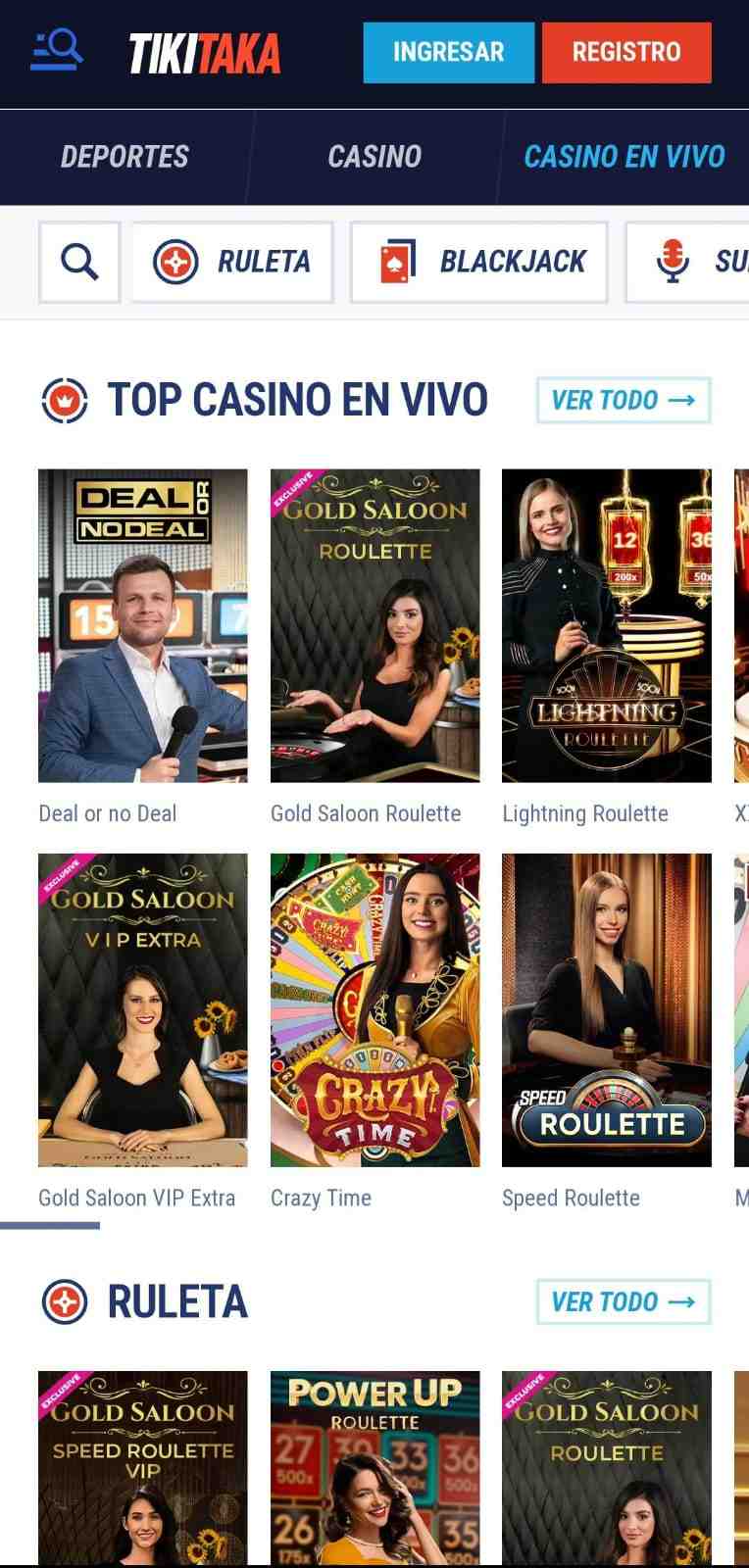Screen dimensions: 749x1568
Task: Launch the Lightning Roulette game
Action: click(607, 625)
